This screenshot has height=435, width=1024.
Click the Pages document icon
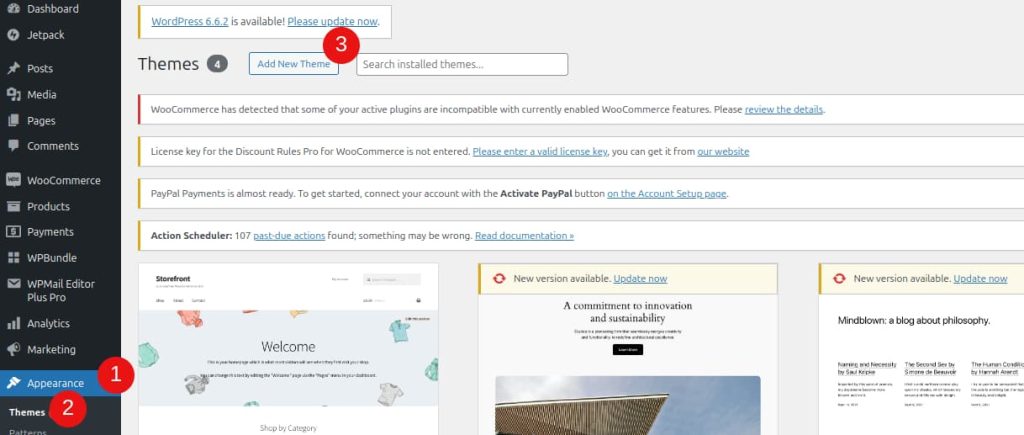pyautogui.click(x=13, y=121)
